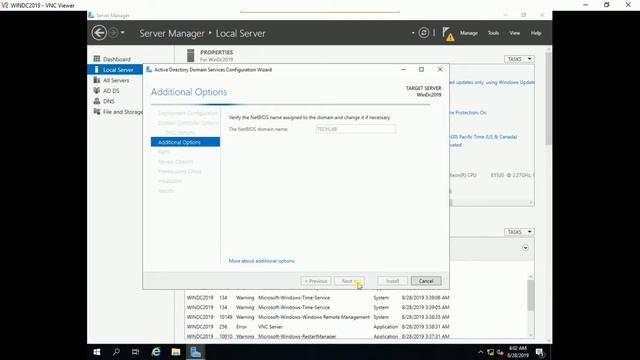Show hidden system tray icons
The height and width of the screenshot is (360, 640).
point(480,352)
